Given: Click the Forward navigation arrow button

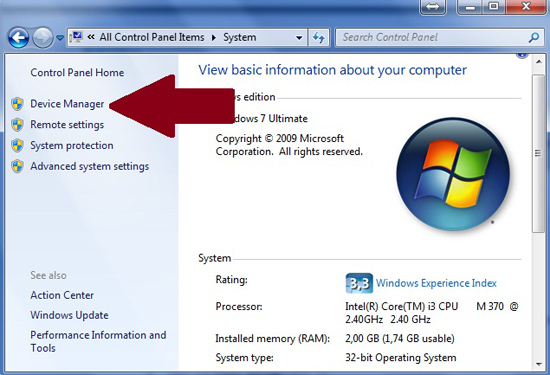Looking at the screenshot, I should (x=42, y=37).
